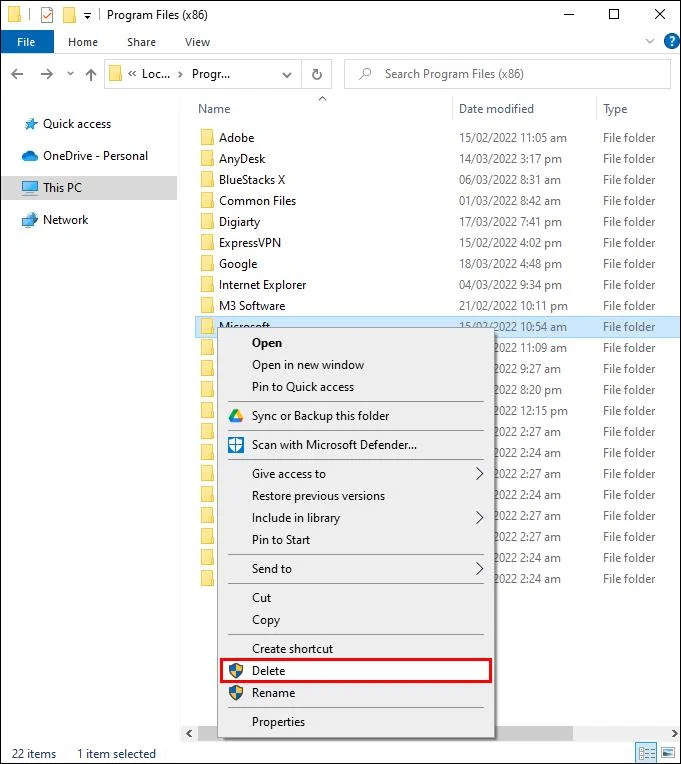The image size is (681, 764).
Task: Open the Share ribbon tab
Action: 141,42
